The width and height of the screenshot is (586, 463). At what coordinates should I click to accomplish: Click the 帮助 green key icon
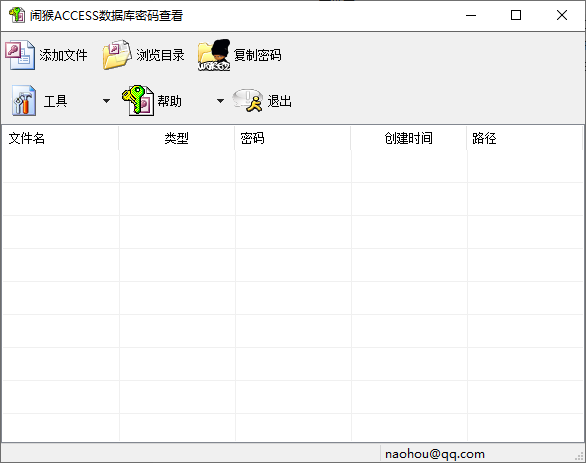tap(138, 100)
